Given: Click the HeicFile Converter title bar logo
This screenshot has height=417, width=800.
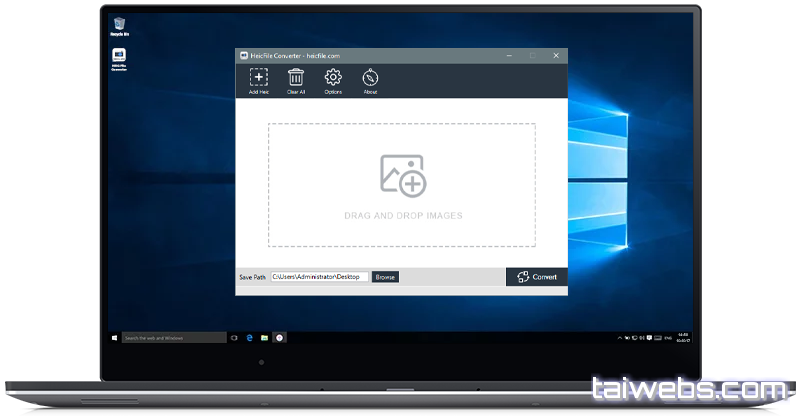Looking at the screenshot, I should point(244,55).
